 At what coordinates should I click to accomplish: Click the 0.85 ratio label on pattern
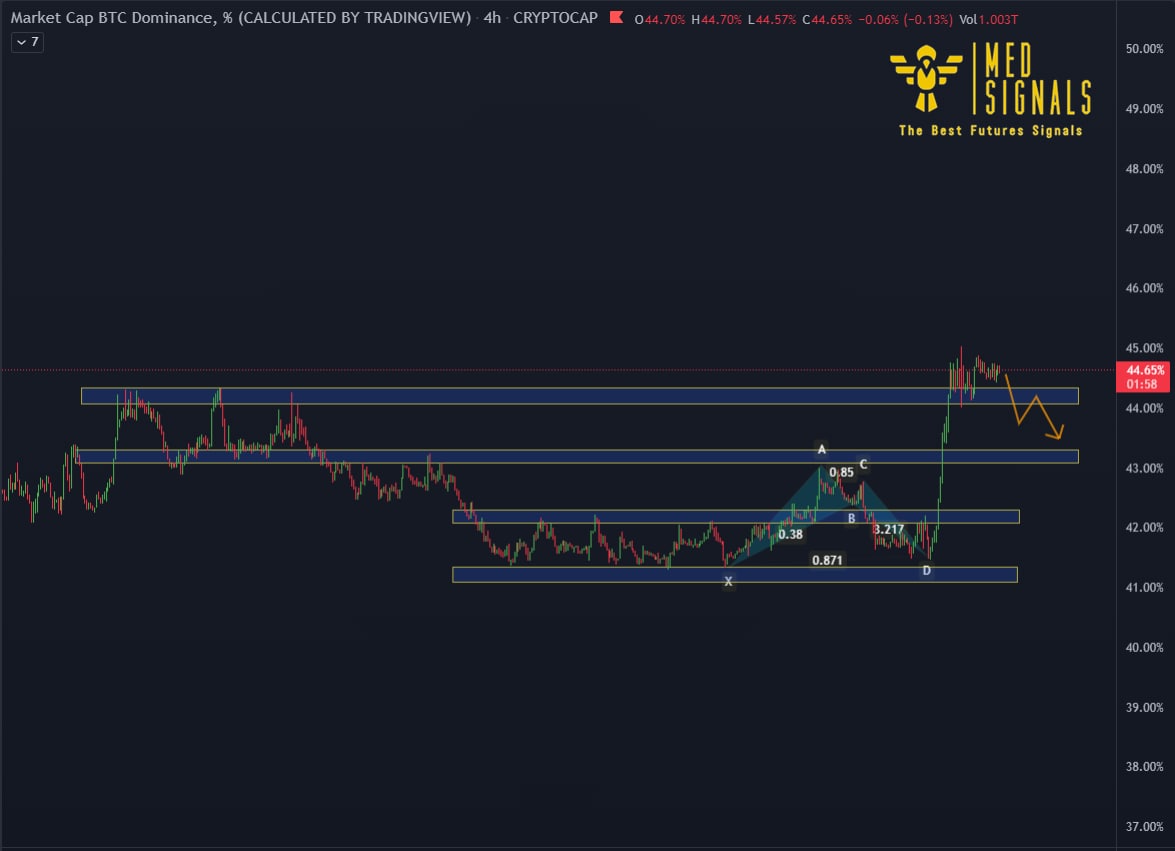(x=841, y=472)
